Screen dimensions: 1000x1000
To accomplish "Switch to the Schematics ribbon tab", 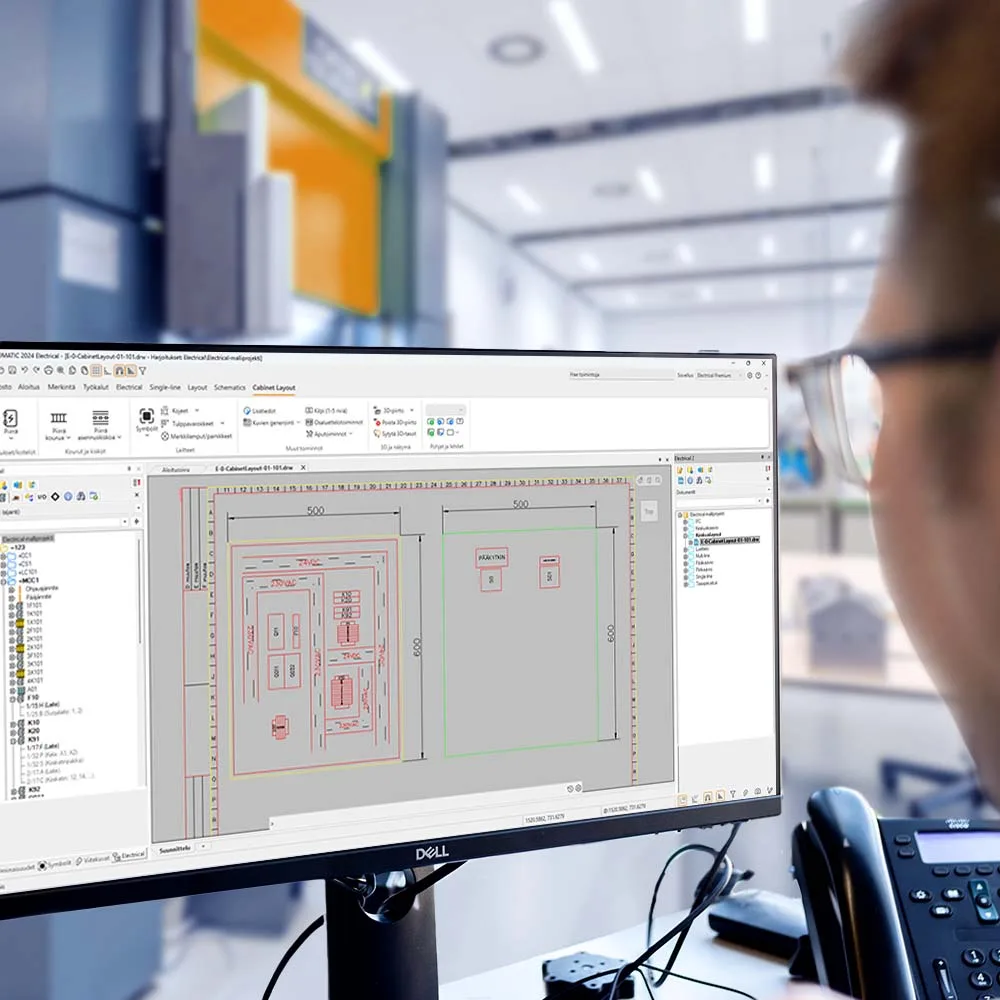I will click(x=230, y=387).
